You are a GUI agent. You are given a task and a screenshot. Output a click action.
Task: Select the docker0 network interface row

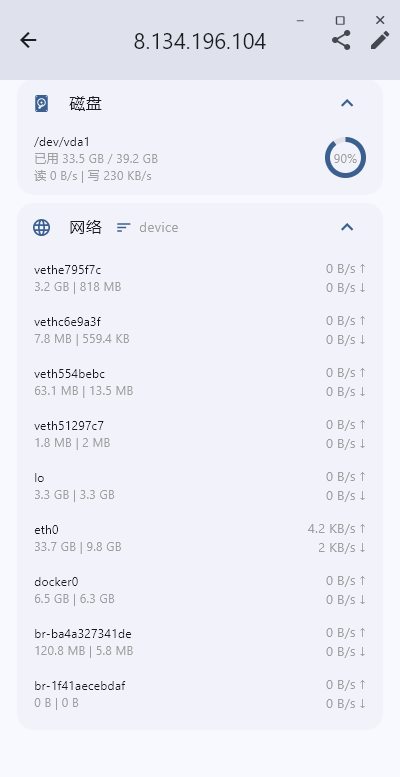click(x=200, y=590)
